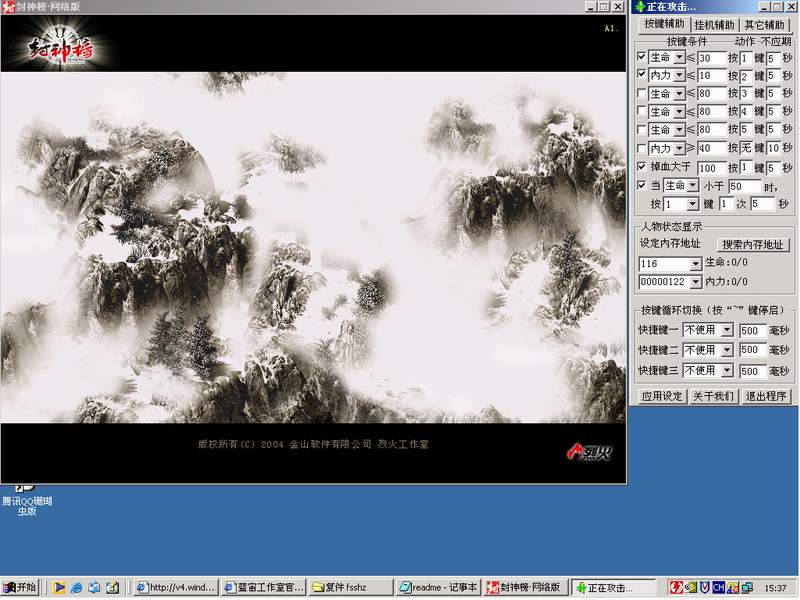
Task: Open the 复件 fsshz folder taskbar button
Action: coord(352,588)
